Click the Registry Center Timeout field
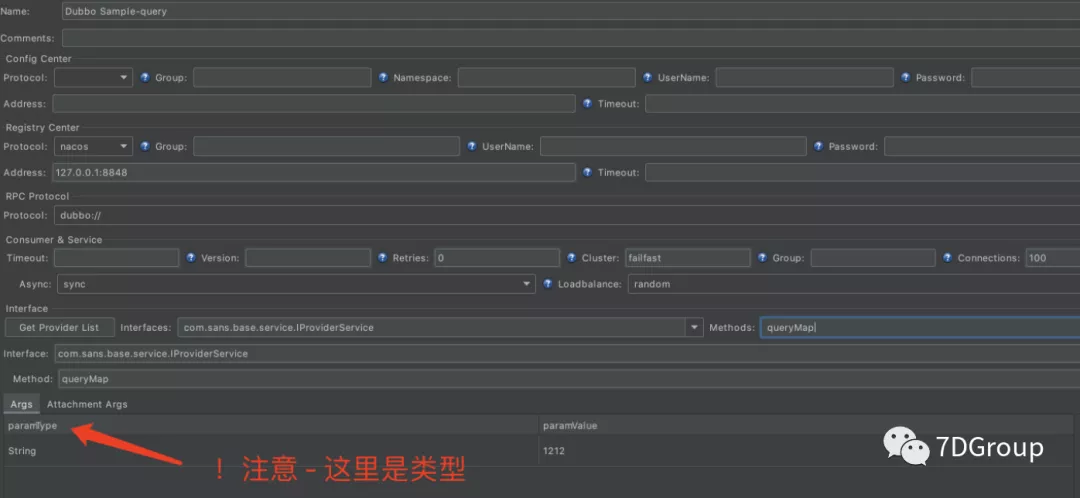 tap(862, 172)
